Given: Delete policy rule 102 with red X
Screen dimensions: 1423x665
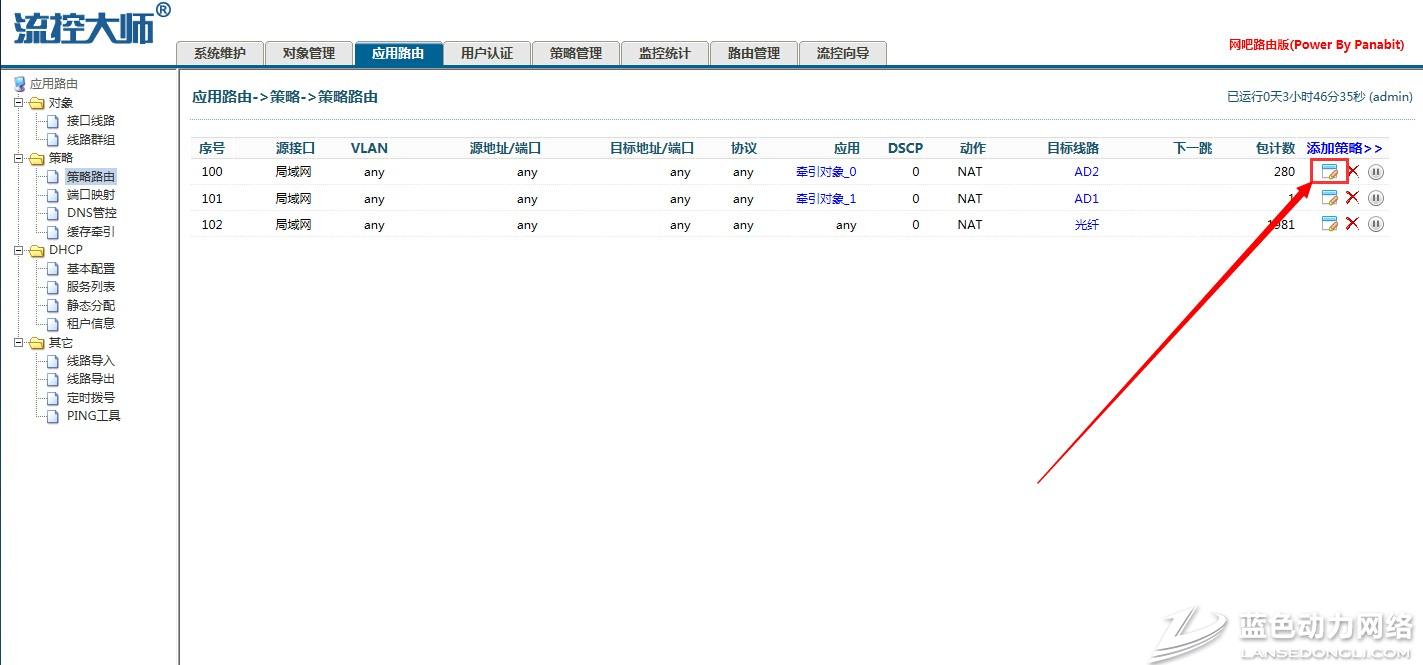Looking at the screenshot, I should pos(1352,224).
